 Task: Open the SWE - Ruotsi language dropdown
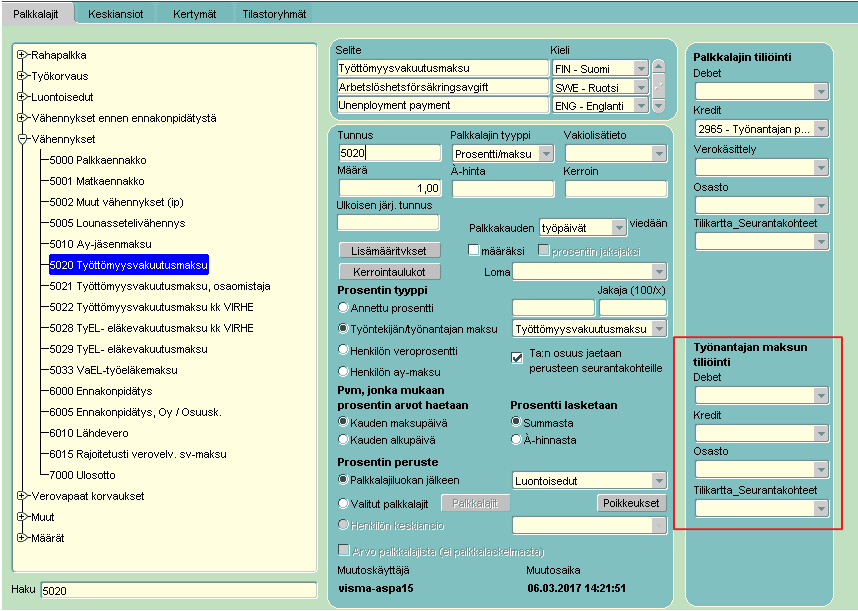point(641,87)
